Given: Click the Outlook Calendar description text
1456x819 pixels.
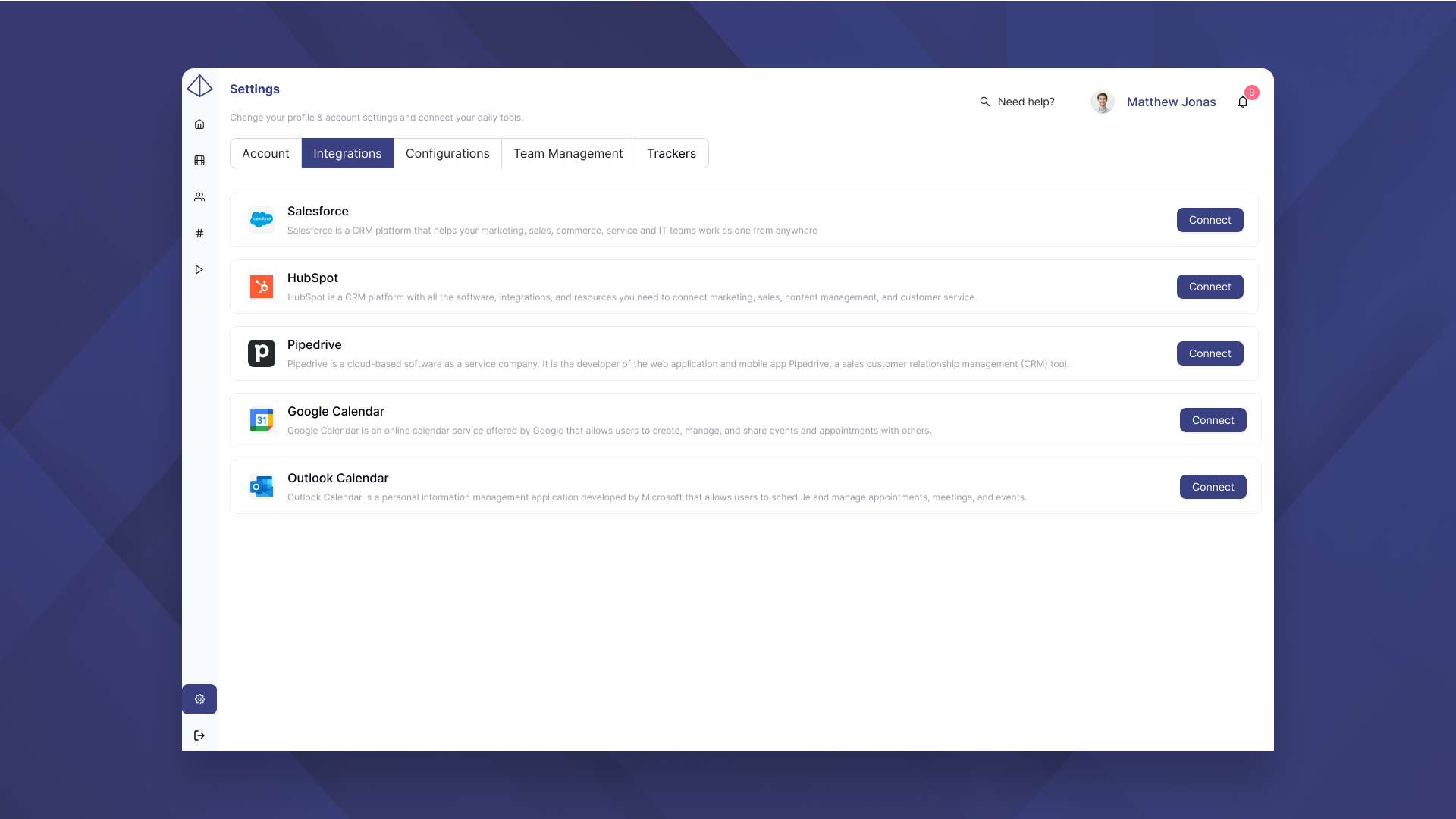Looking at the screenshot, I should coord(657,497).
